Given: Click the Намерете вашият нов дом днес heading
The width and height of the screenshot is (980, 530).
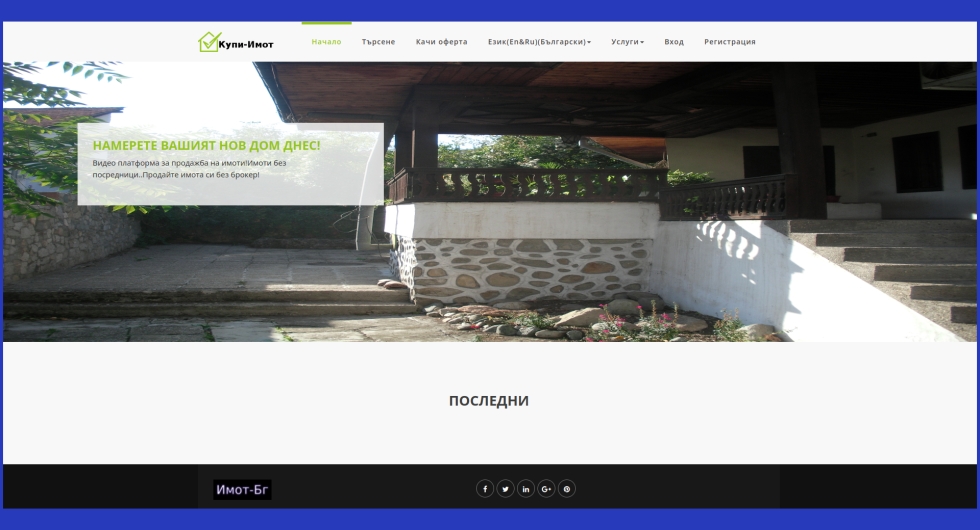Looking at the screenshot, I should point(206,145).
